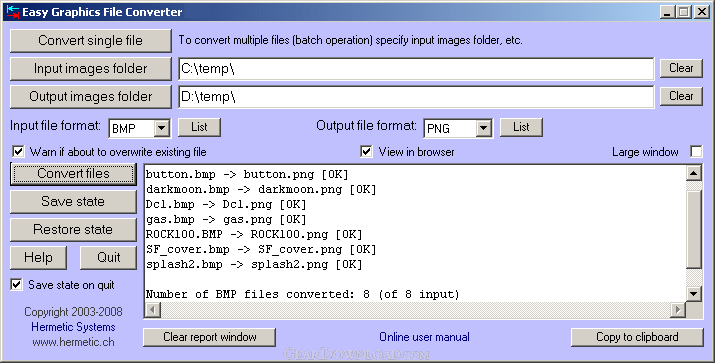The image size is (715, 363).
Task: Toggle Save state on quit checkbox
Action: click(x=16, y=285)
